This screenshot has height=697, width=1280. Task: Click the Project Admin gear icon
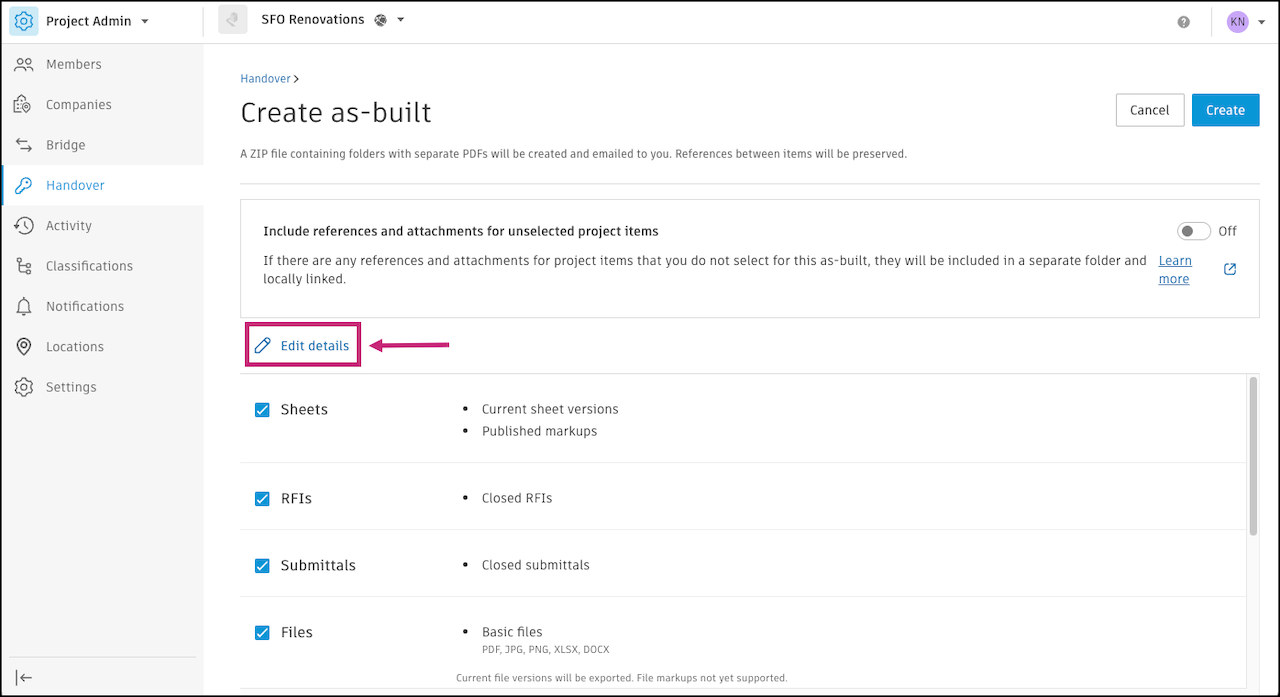24,21
